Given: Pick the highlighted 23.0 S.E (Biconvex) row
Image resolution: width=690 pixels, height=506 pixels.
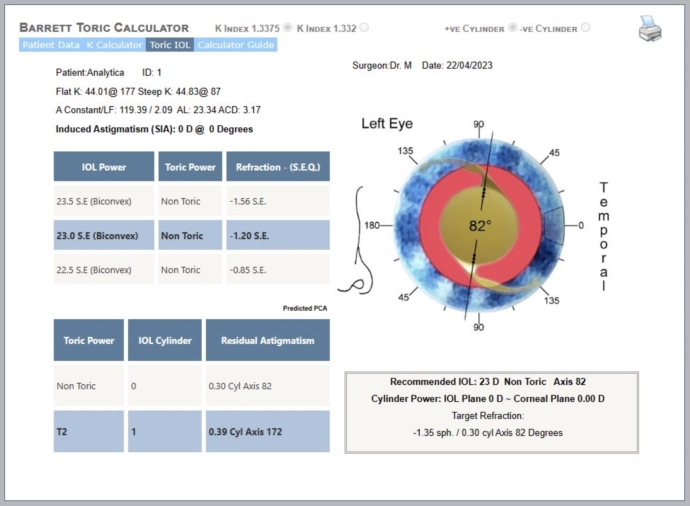Looking at the screenshot, I should click(104, 236).
